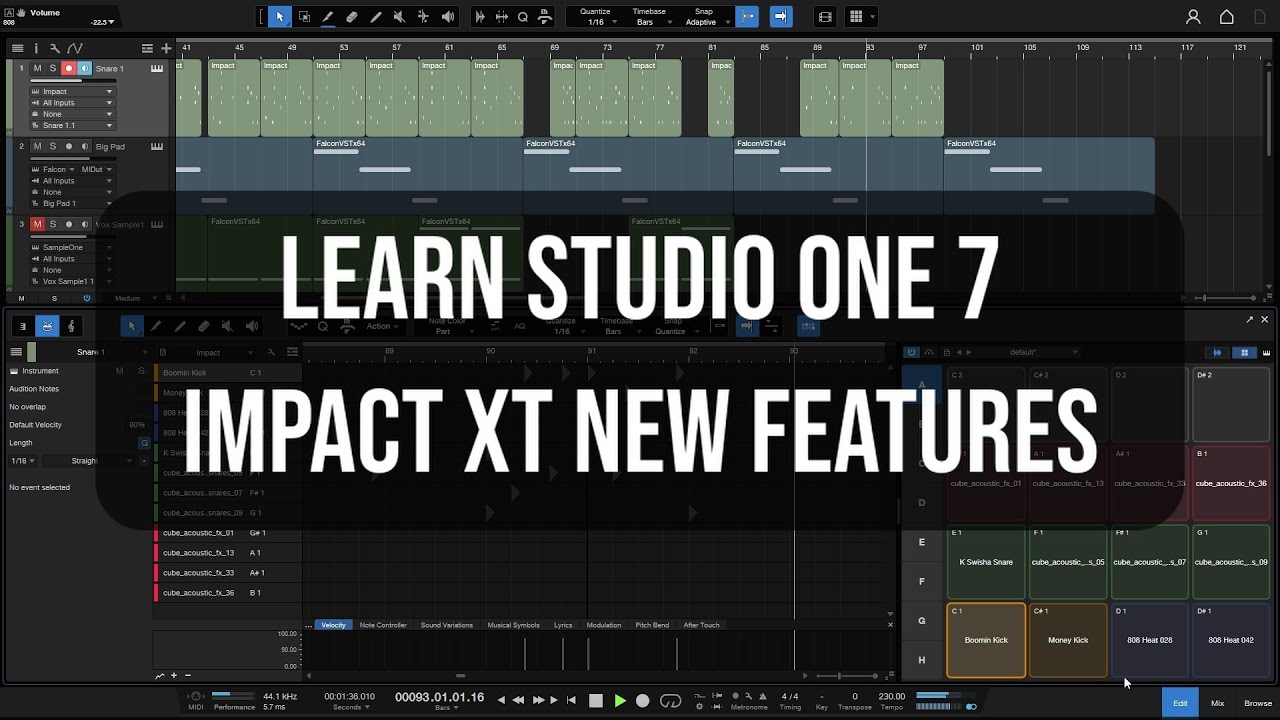Click the stop button in transport
This screenshot has width=1280, height=720.
[x=596, y=701]
